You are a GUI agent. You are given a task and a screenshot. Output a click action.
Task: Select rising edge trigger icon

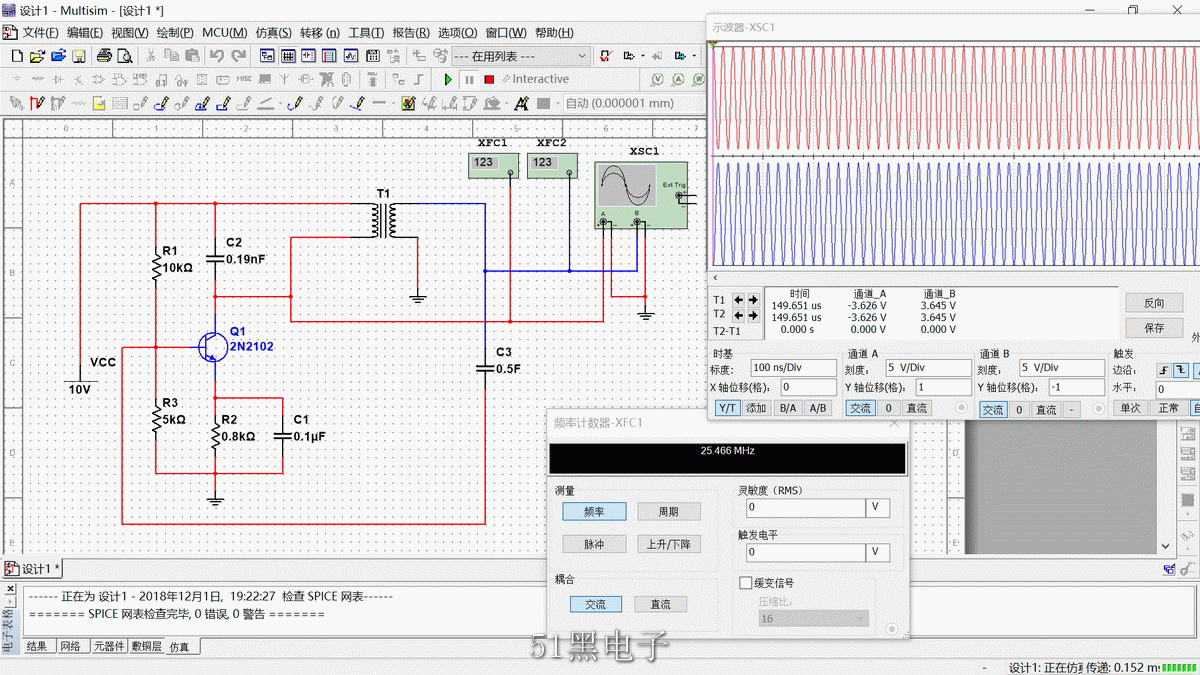[1165, 370]
